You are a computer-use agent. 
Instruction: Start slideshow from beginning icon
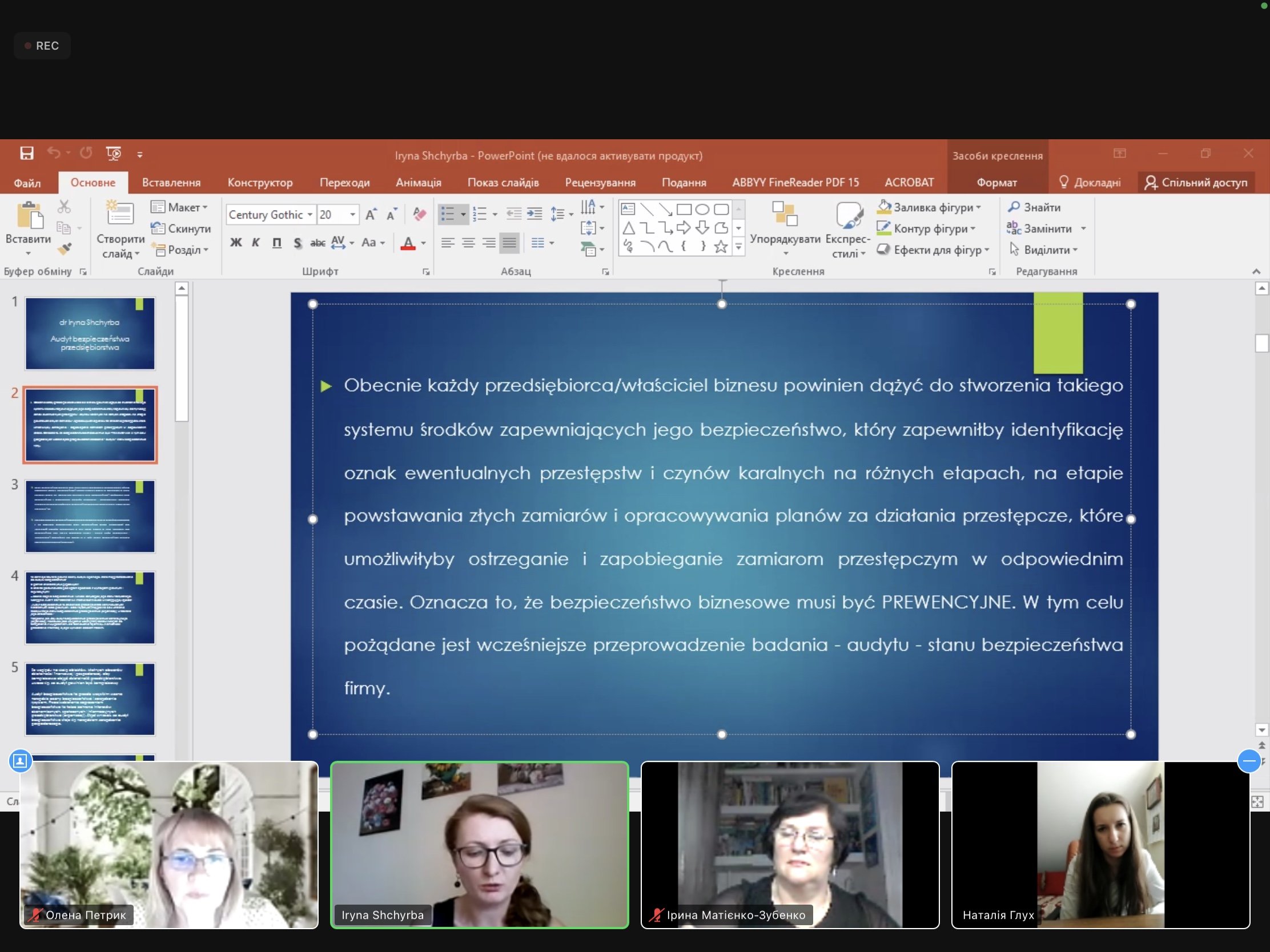[x=114, y=153]
